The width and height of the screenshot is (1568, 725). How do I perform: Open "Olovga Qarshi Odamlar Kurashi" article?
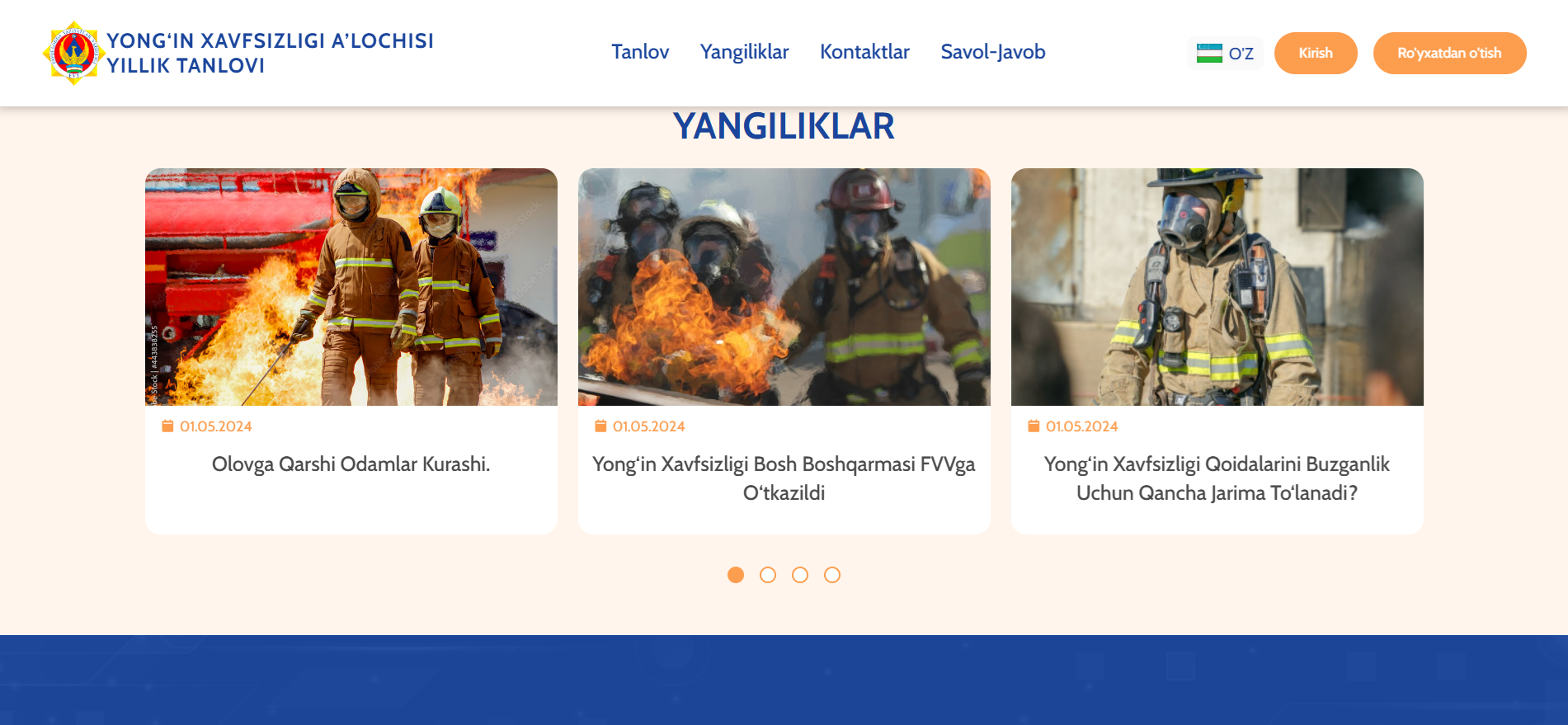click(x=351, y=464)
